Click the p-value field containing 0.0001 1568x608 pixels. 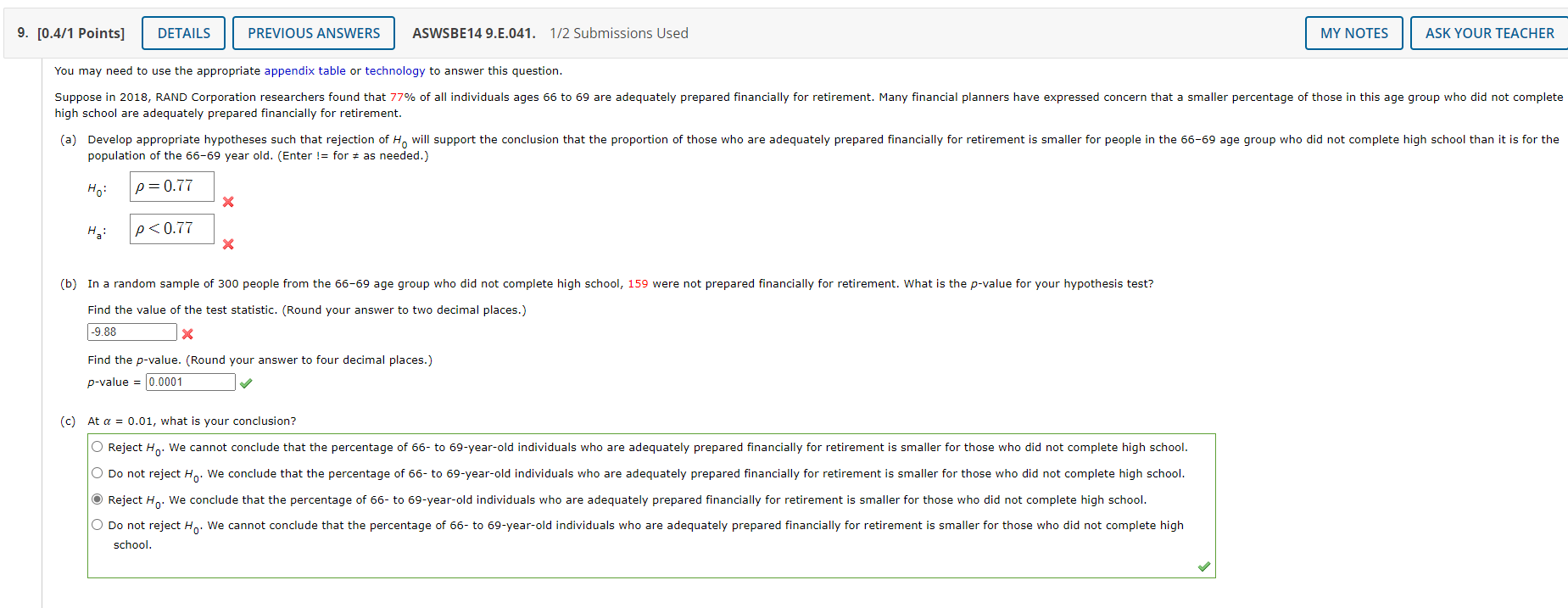[x=190, y=382]
